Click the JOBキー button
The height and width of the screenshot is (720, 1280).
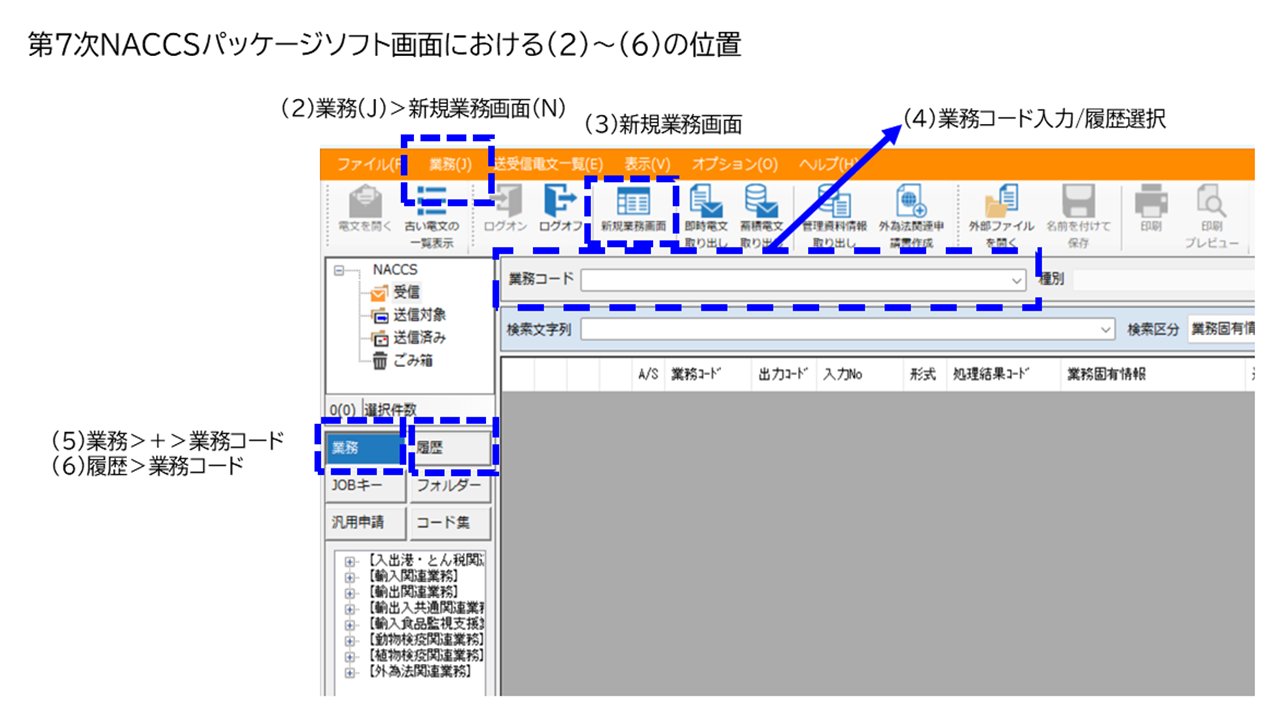[x=364, y=486]
